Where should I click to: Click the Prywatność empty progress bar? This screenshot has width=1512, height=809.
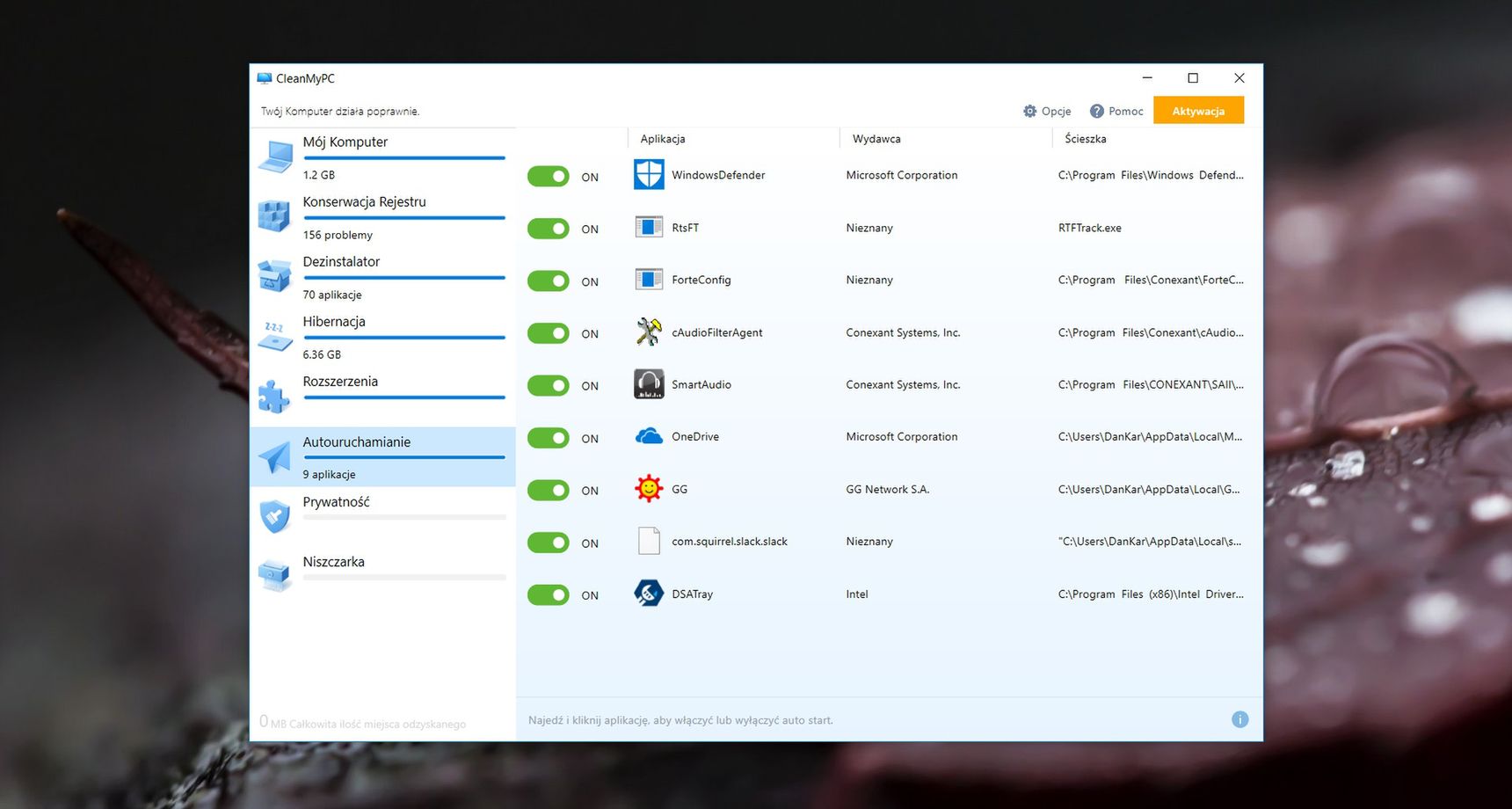click(404, 518)
